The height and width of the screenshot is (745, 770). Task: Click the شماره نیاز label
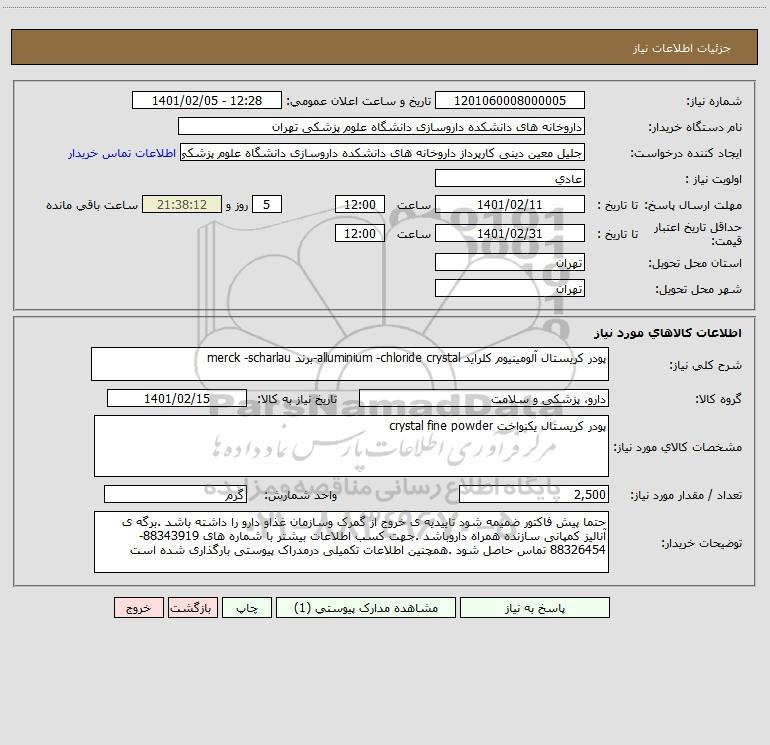click(714, 102)
